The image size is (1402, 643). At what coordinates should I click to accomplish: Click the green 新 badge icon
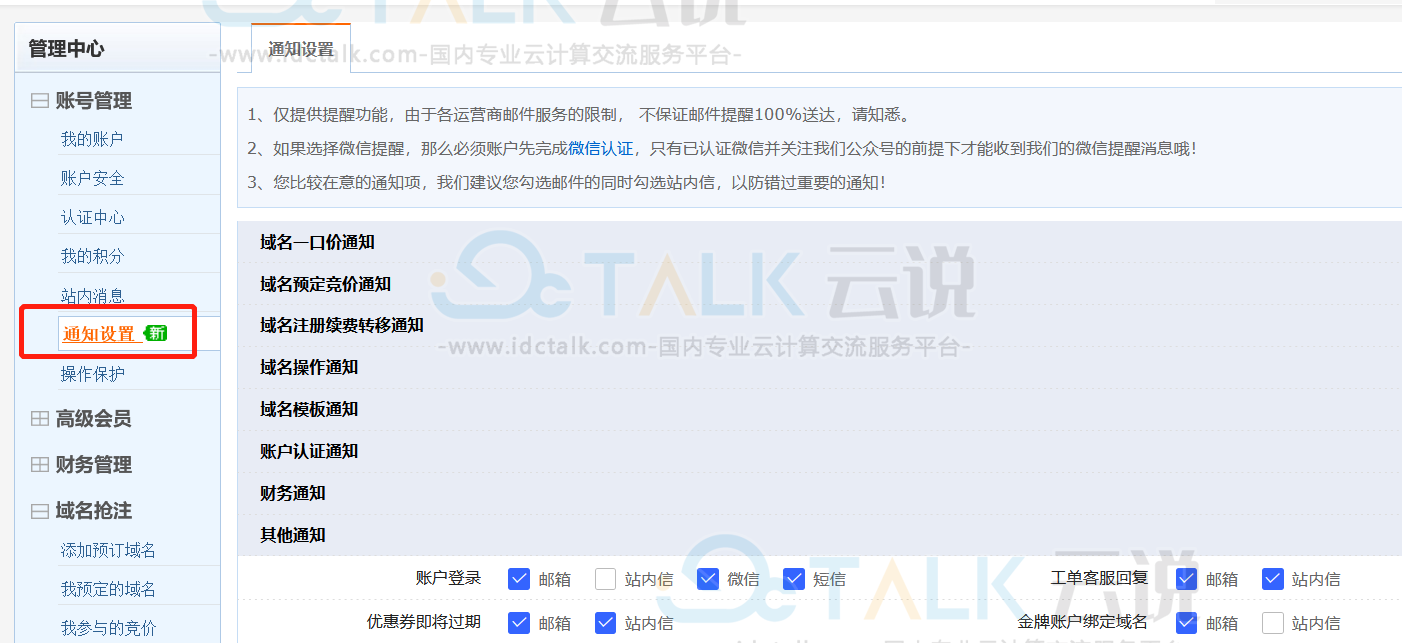pyautogui.click(x=155, y=333)
